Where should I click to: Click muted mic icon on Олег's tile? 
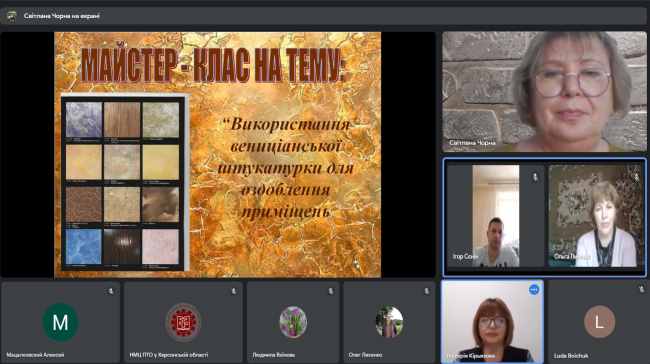(427, 291)
